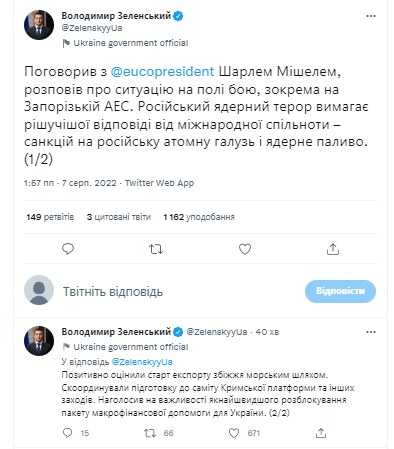
Task: Click the Відповісти reply button
Action: (340, 291)
